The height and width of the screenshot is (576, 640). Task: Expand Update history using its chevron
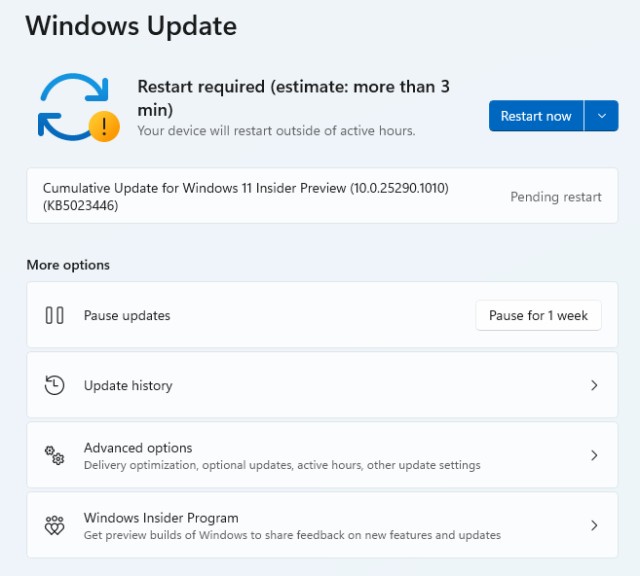(594, 385)
